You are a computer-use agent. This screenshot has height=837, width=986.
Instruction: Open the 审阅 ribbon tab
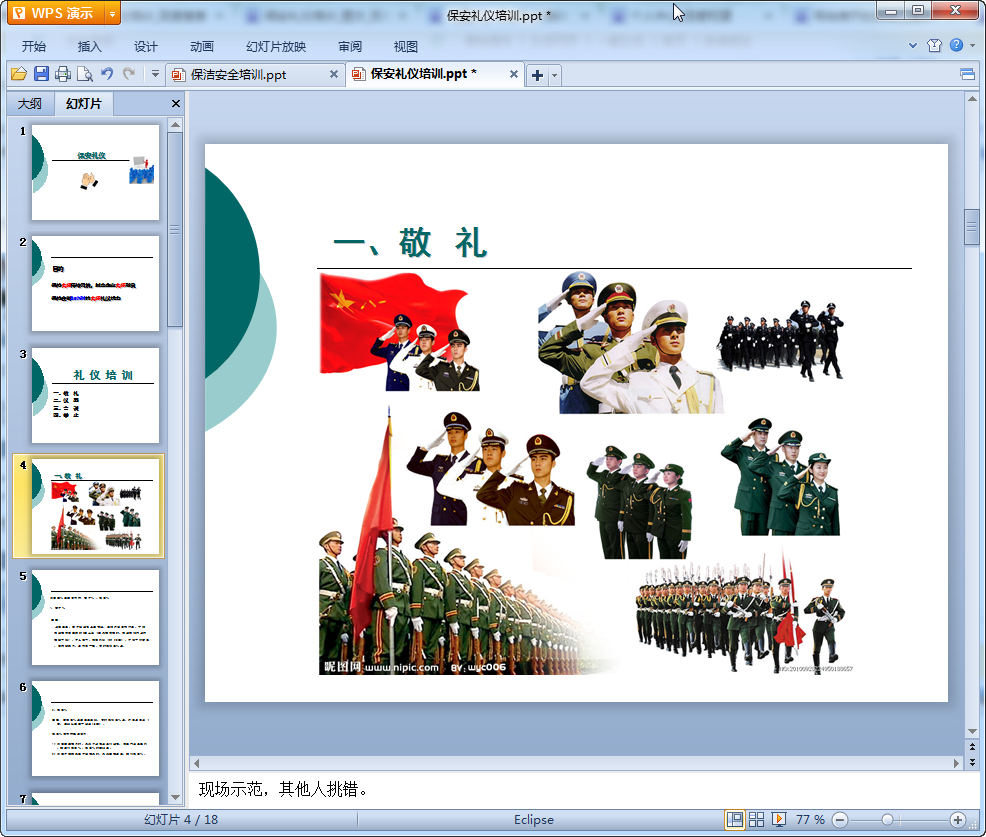350,47
